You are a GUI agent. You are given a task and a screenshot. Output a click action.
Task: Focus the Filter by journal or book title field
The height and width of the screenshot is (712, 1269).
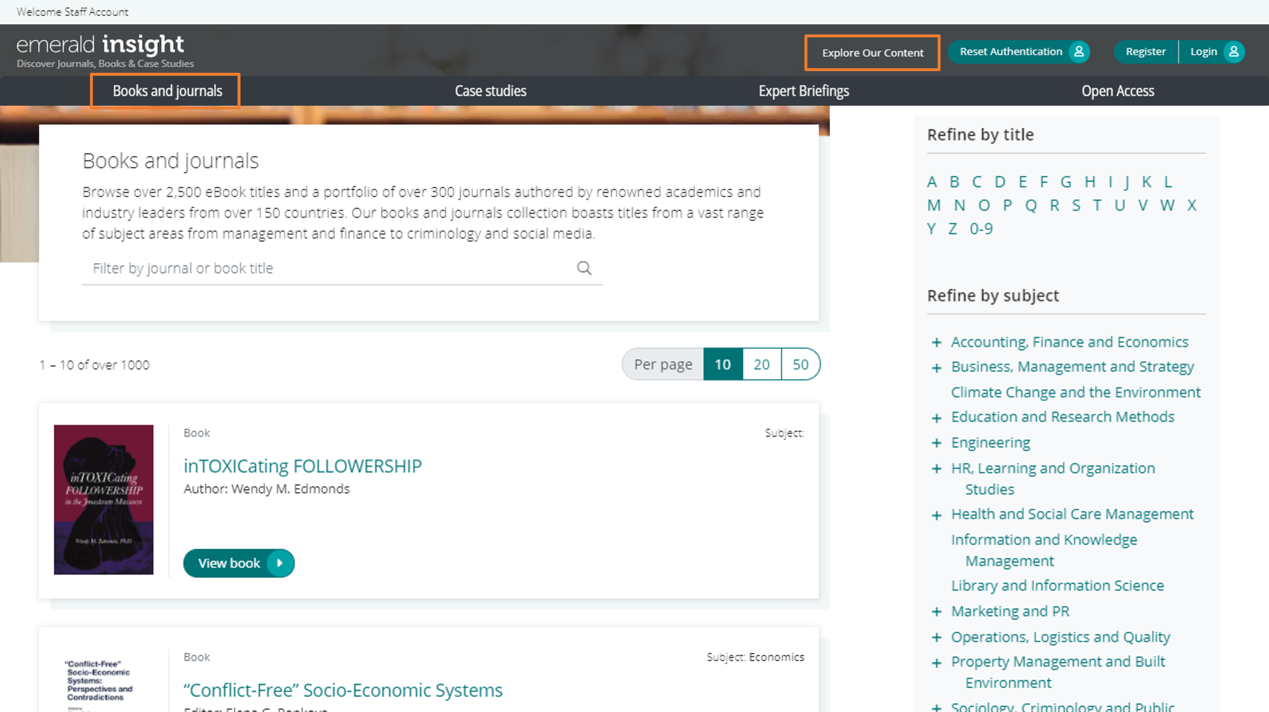point(342,268)
